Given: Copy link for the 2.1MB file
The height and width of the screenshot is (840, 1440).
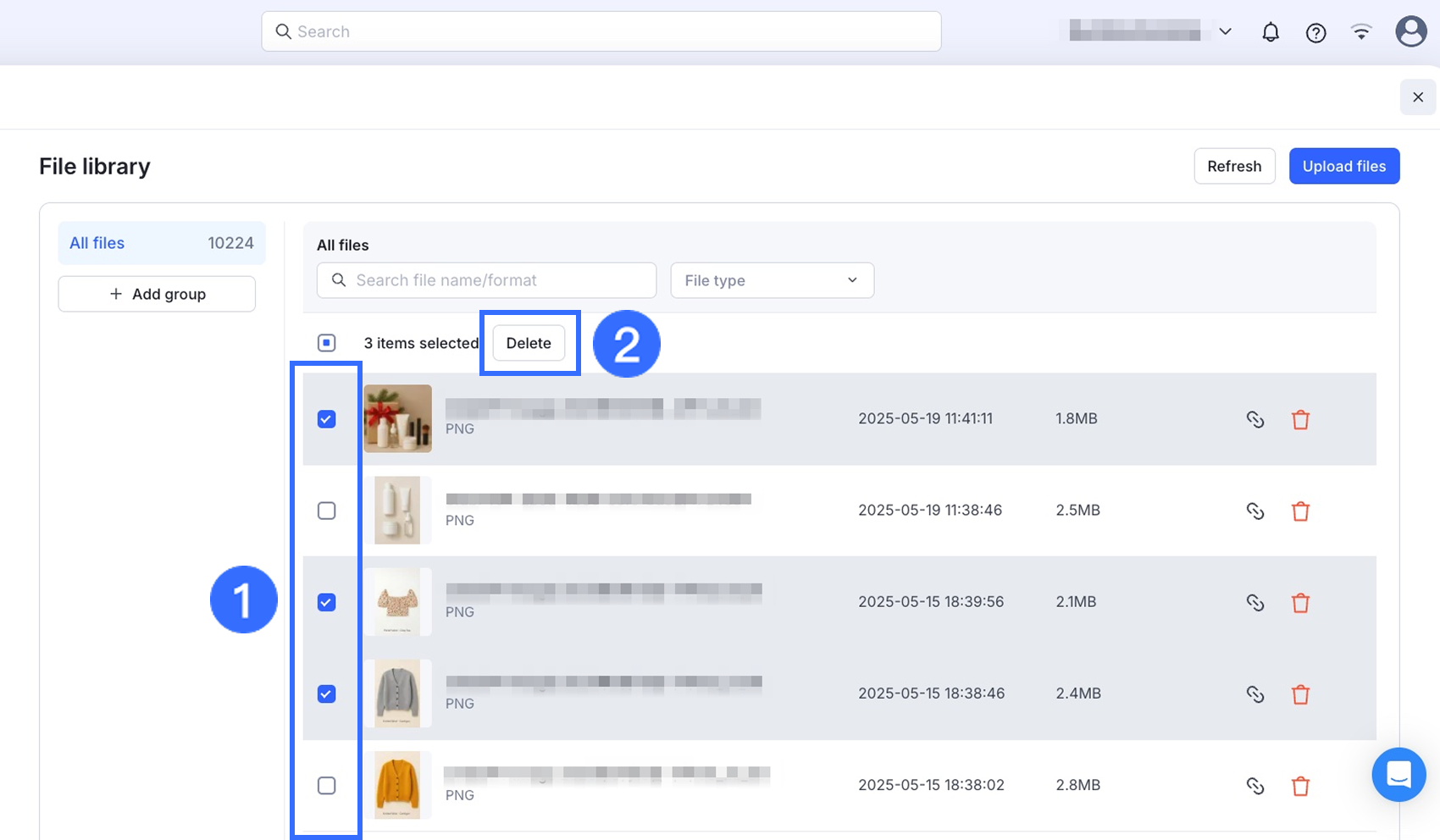Looking at the screenshot, I should tap(1254, 602).
